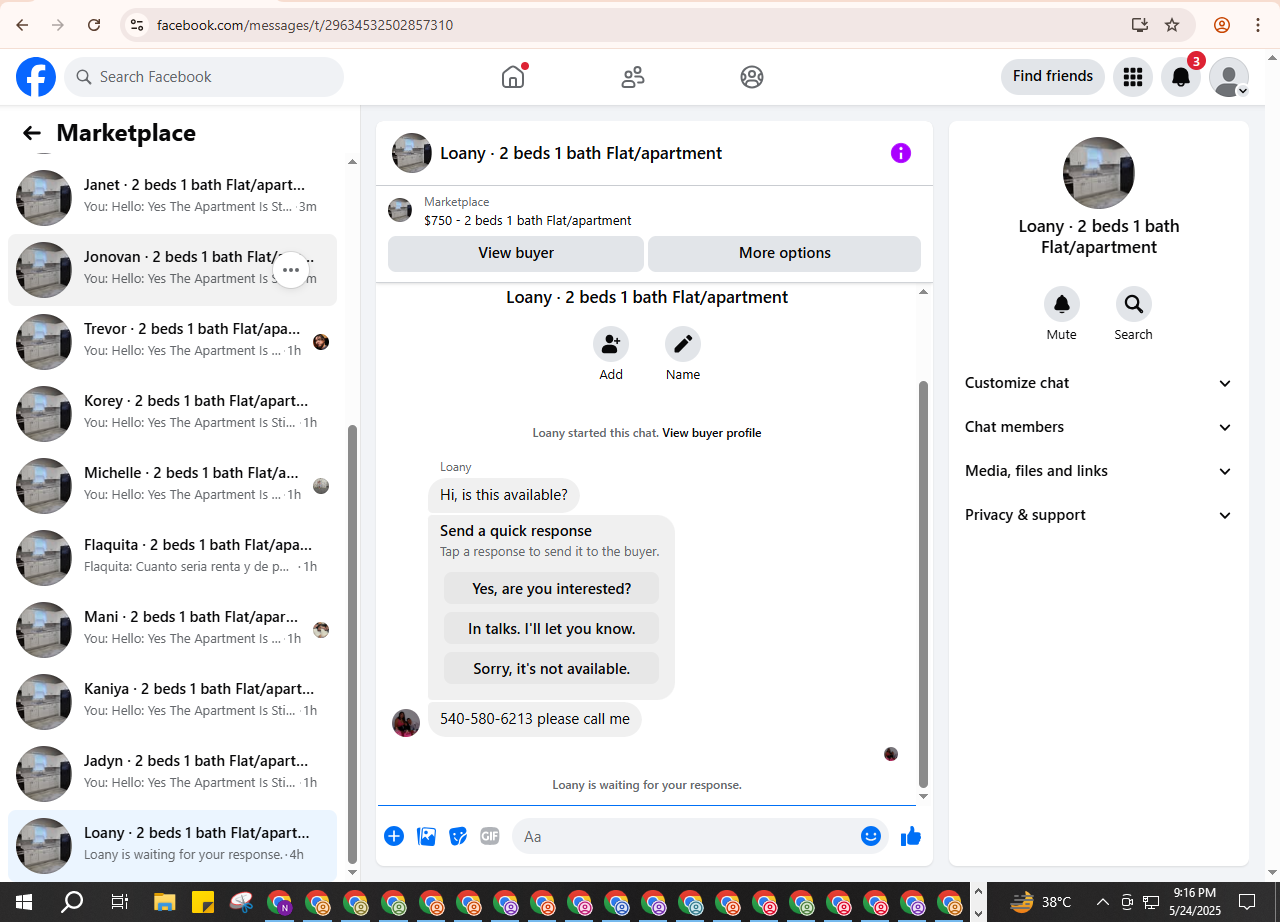Send a thumbs-up like

pyautogui.click(x=911, y=836)
